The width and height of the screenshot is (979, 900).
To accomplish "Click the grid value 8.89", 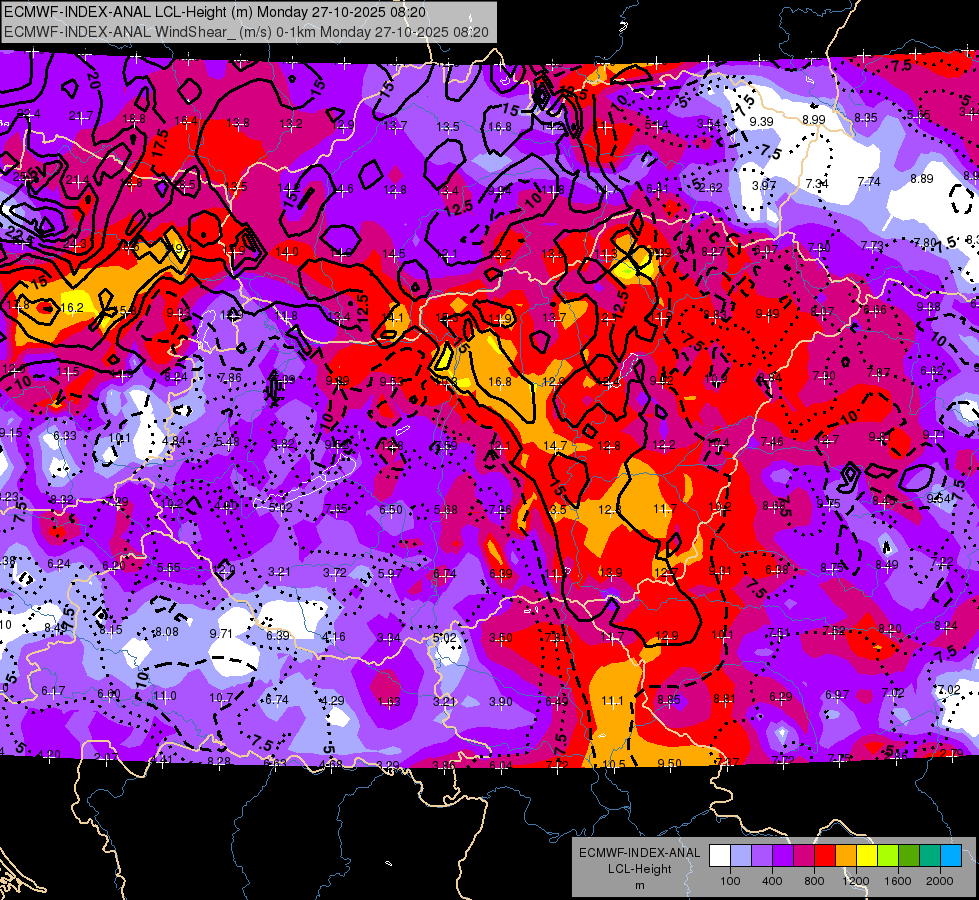I will [922, 179].
